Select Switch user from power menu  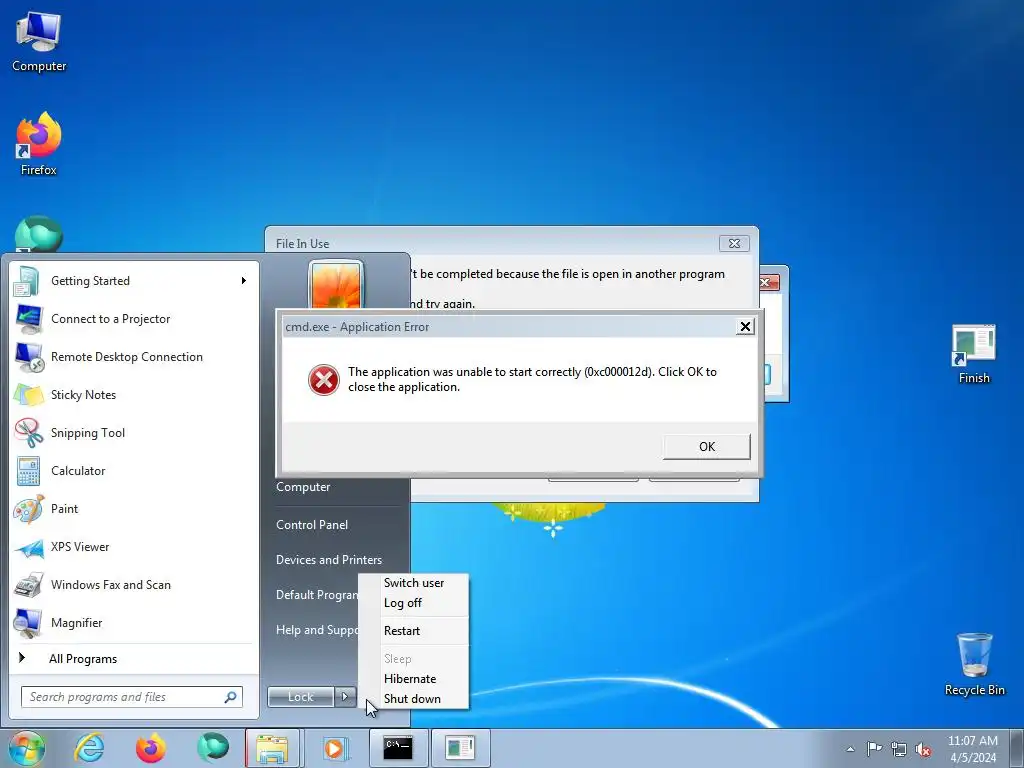coord(414,583)
